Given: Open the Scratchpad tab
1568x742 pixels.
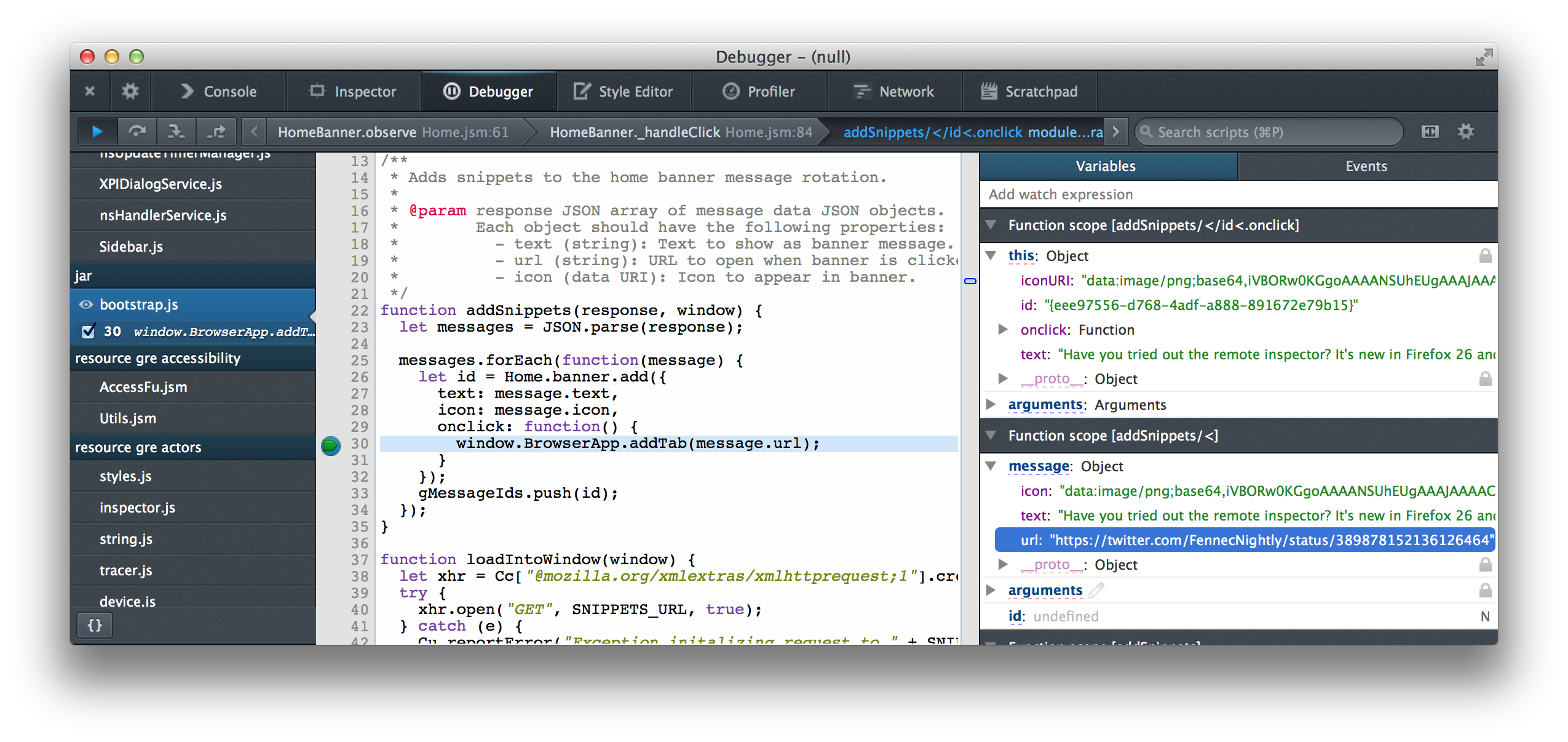Looking at the screenshot, I should point(1030,92).
